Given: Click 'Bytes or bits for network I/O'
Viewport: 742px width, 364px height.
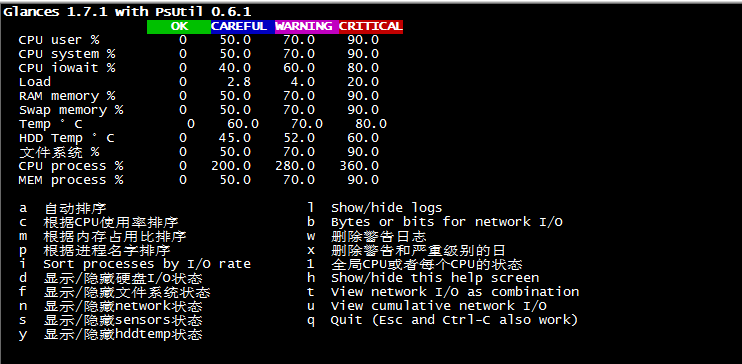Looking at the screenshot, I should pyautogui.click(x=447, y=222).
